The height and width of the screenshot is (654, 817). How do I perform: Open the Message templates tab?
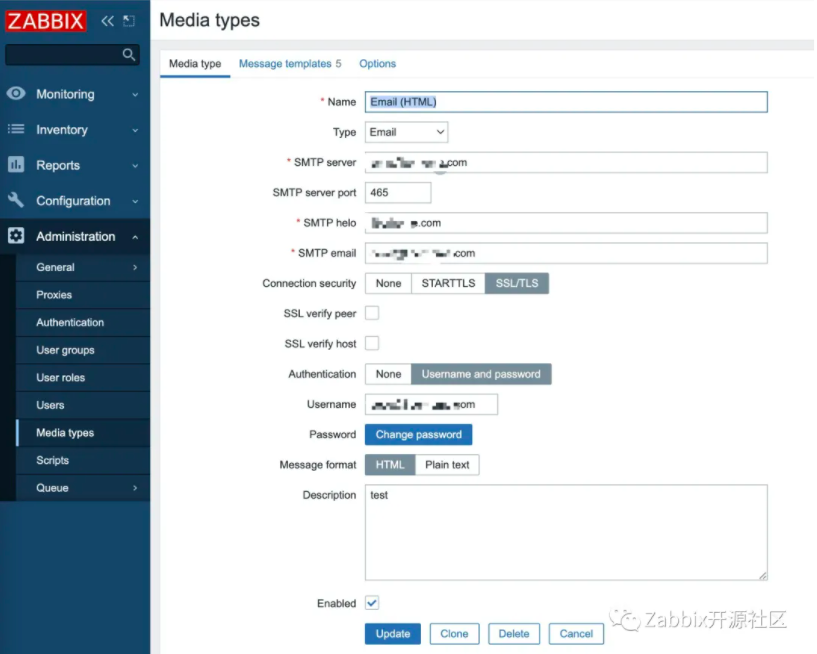click(x=290, y=64)
